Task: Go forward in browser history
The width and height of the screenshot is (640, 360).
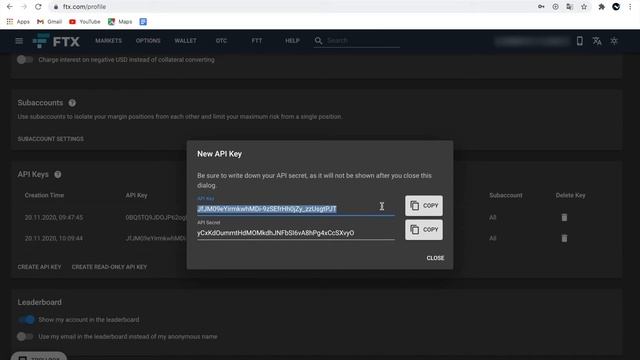Action: click(24, 7)
